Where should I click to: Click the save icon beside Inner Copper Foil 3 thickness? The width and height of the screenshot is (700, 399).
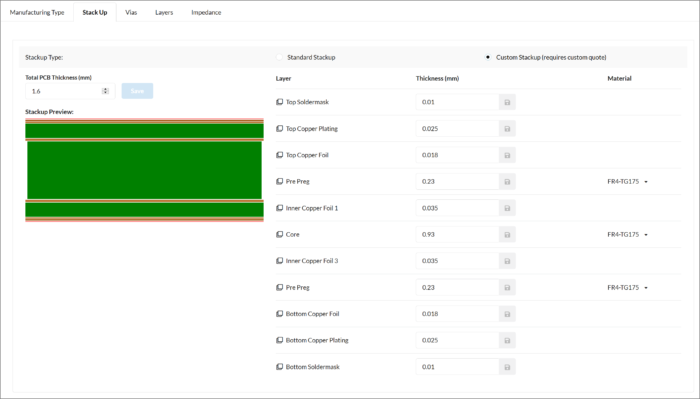tap(507, 261)
